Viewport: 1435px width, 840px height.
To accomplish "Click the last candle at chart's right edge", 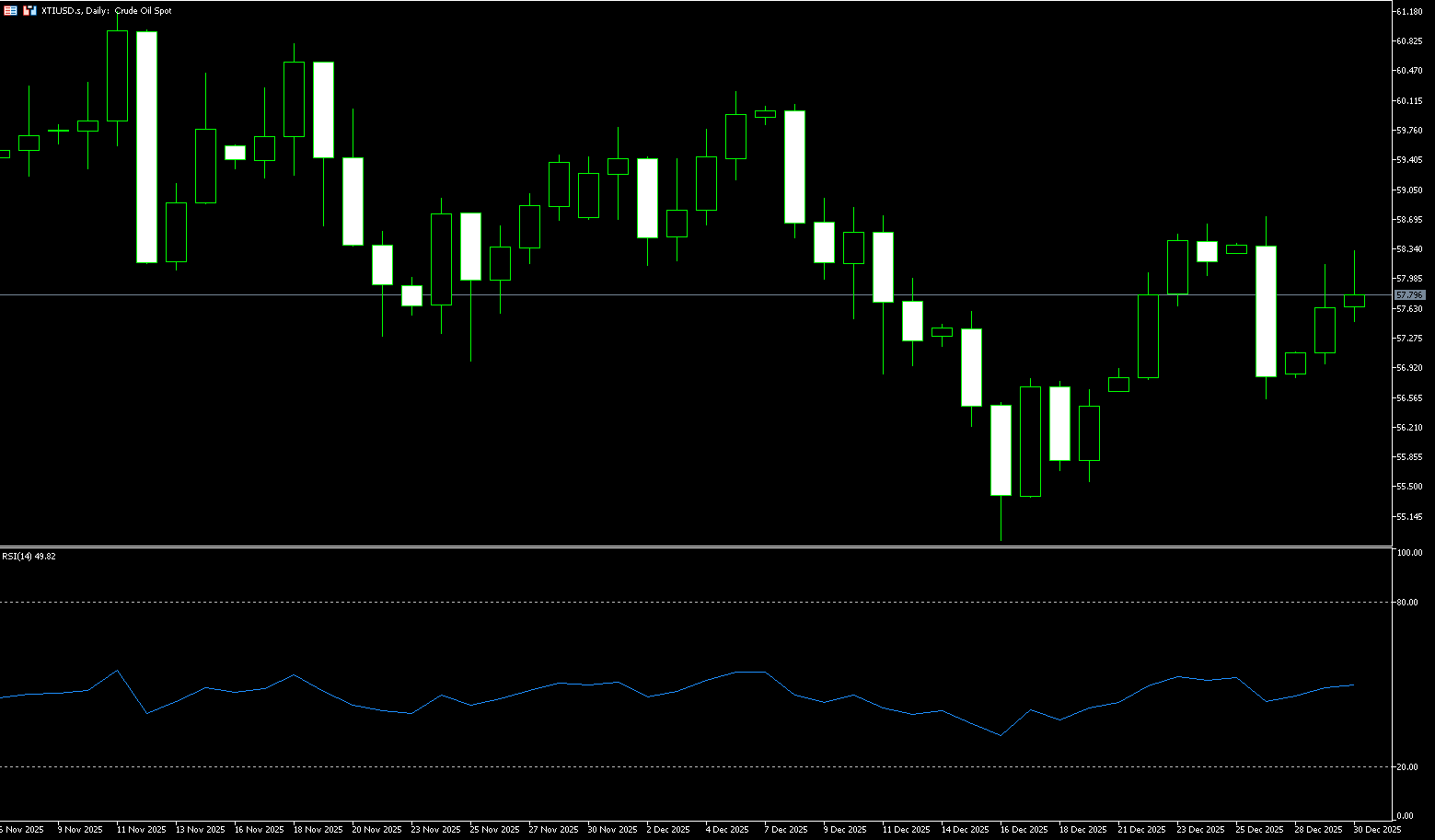I will [x=1354, y=301].
